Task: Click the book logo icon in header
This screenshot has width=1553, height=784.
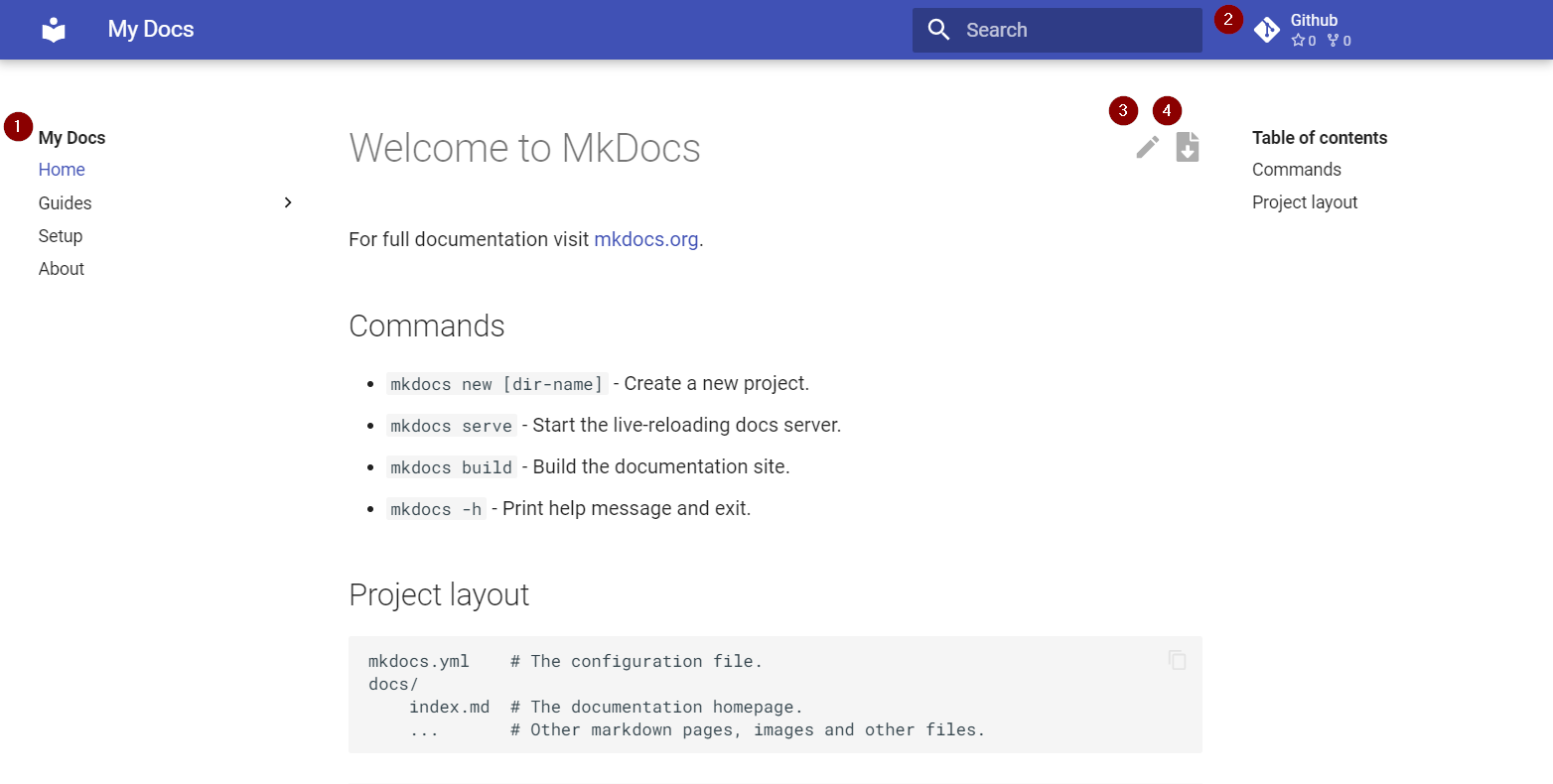Action: pos(54,30)
